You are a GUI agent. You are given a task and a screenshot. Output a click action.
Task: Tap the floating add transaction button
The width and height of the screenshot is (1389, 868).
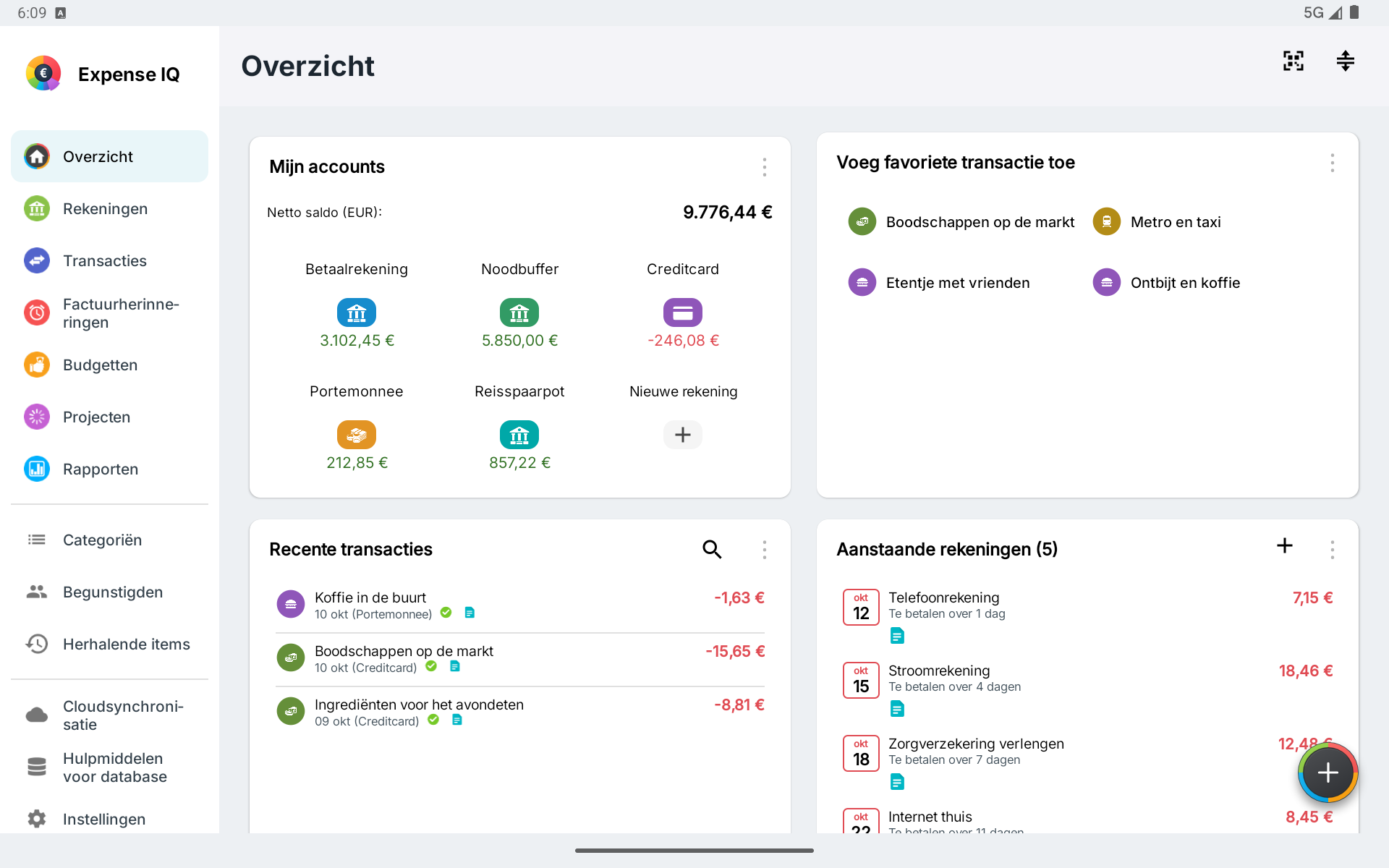1328,773
